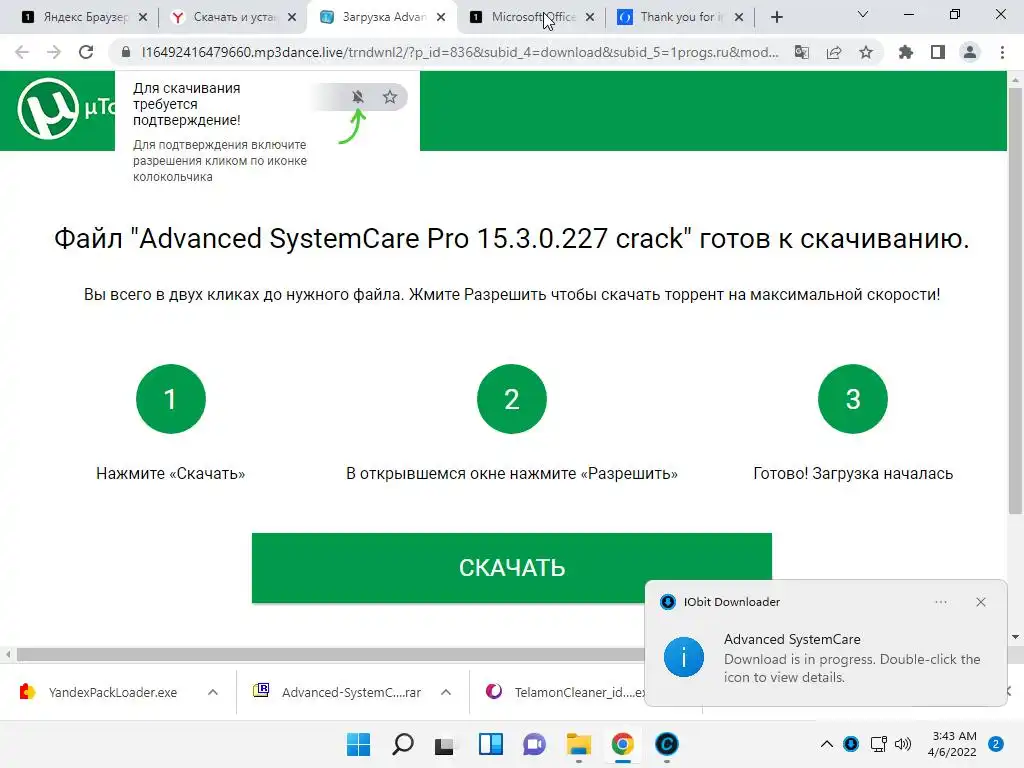Show hidden system tray icons

click(x=827, y=744)
